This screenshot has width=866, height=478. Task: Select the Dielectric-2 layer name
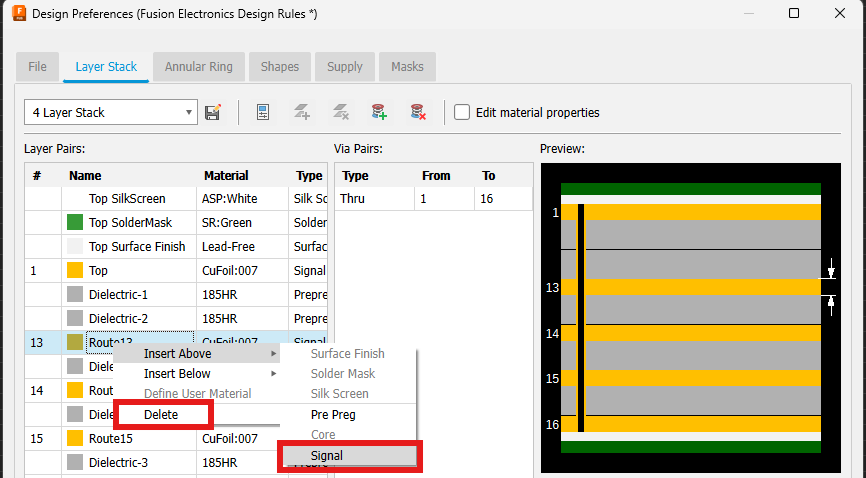pos(118,318)
